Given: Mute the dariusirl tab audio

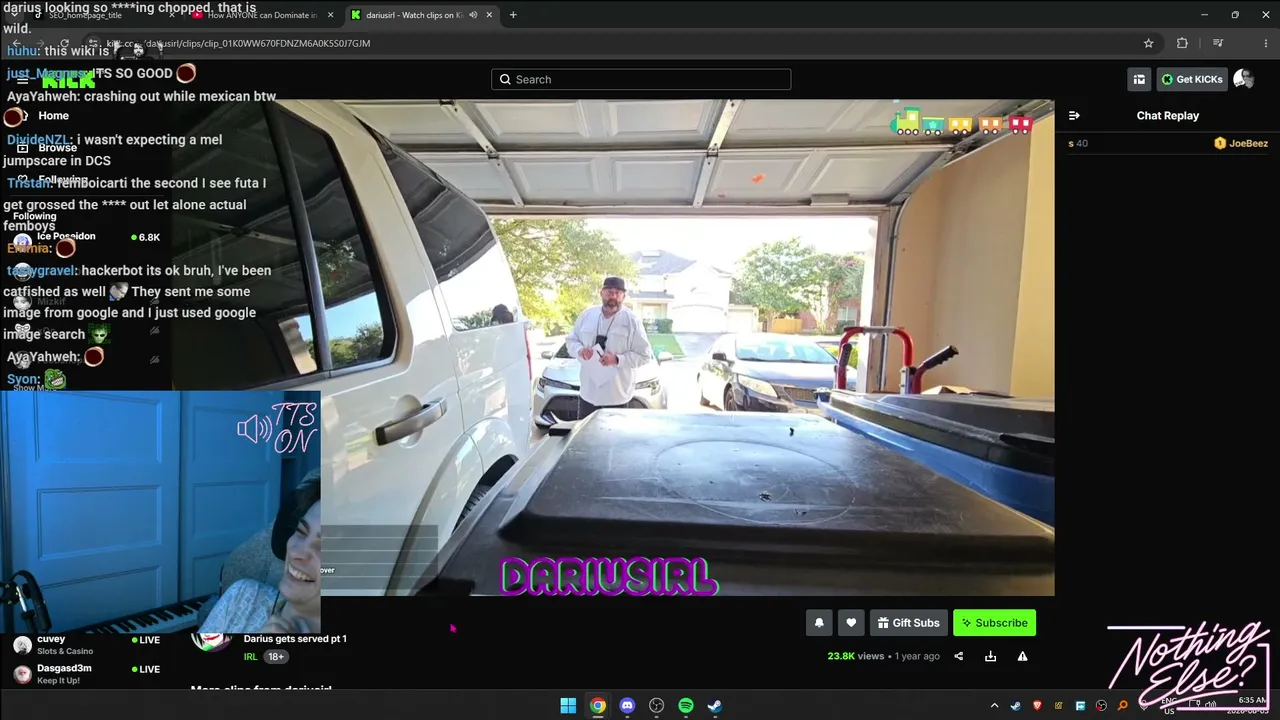Looking at the screenshot, I should [x=473, y=15].
